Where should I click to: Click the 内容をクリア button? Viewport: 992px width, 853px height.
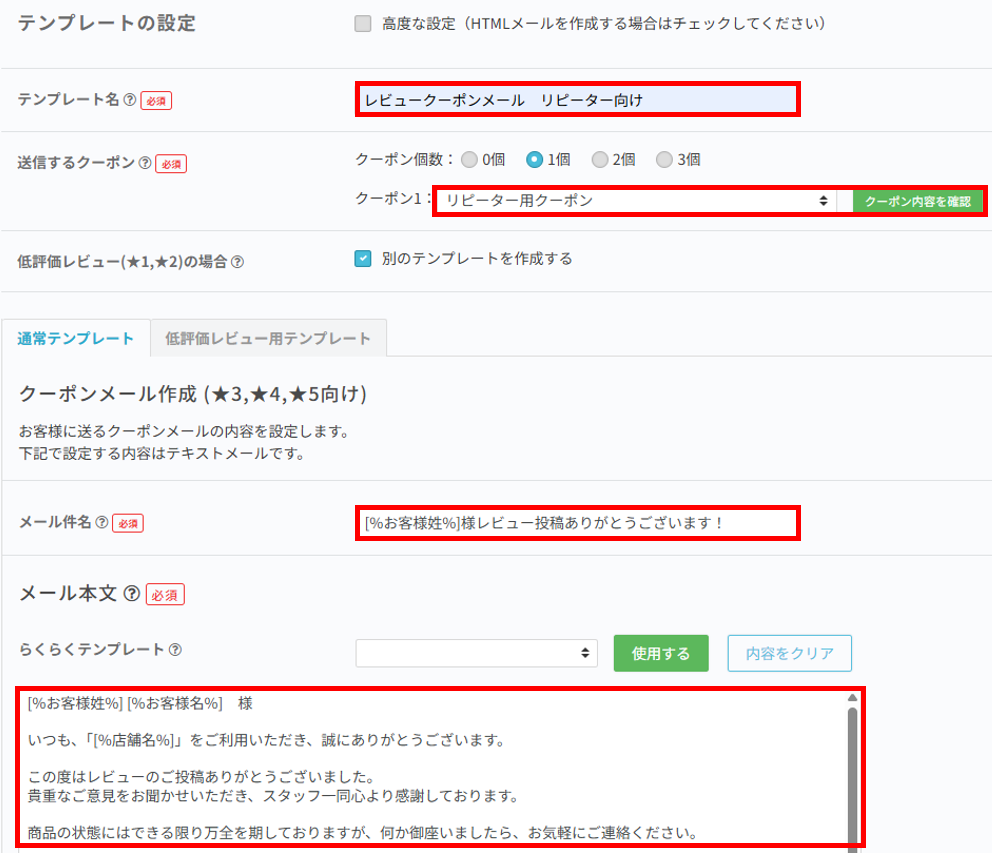click(x=789, y=653)
